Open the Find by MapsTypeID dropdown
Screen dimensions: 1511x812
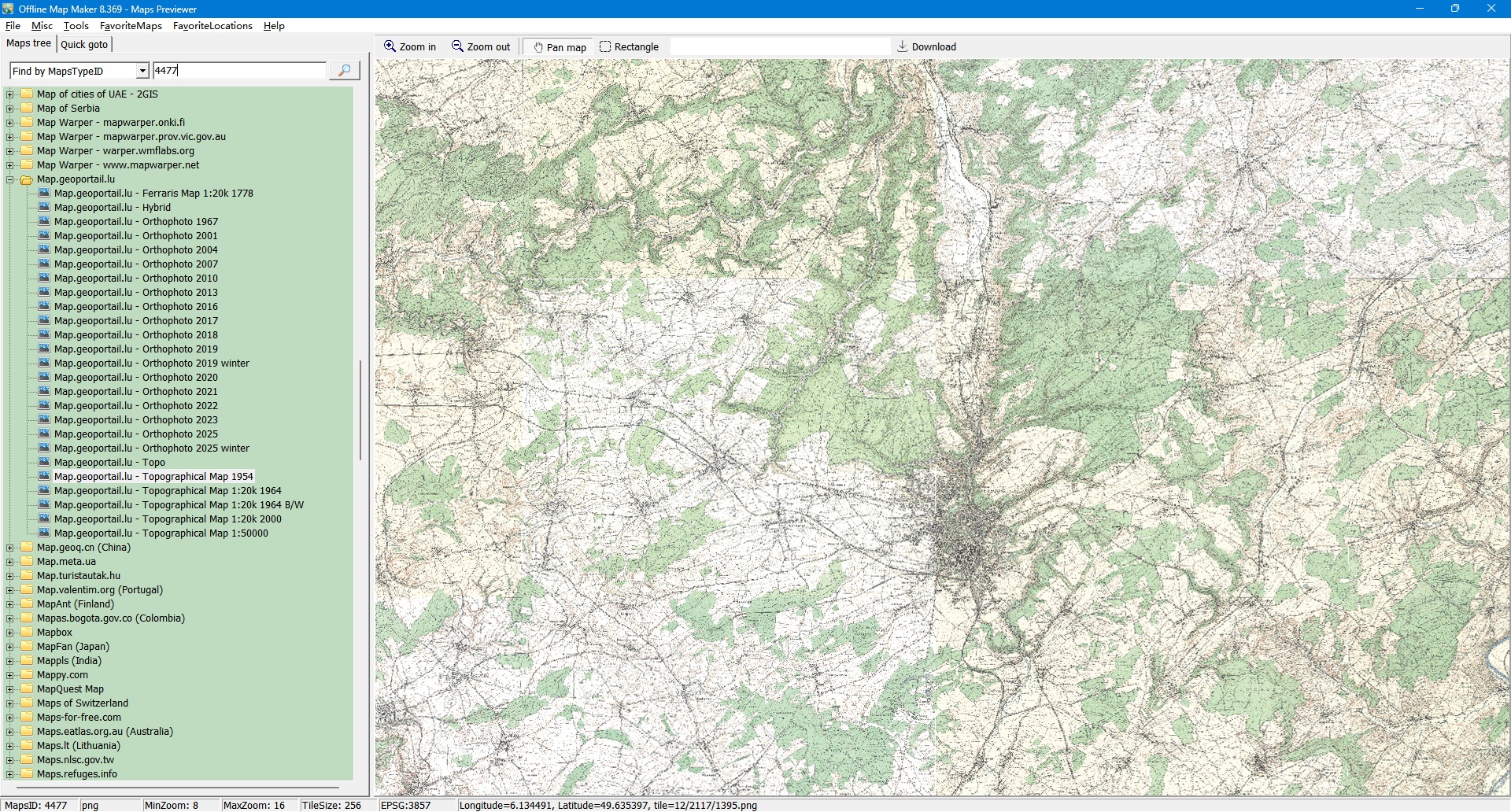pos(142,72)
